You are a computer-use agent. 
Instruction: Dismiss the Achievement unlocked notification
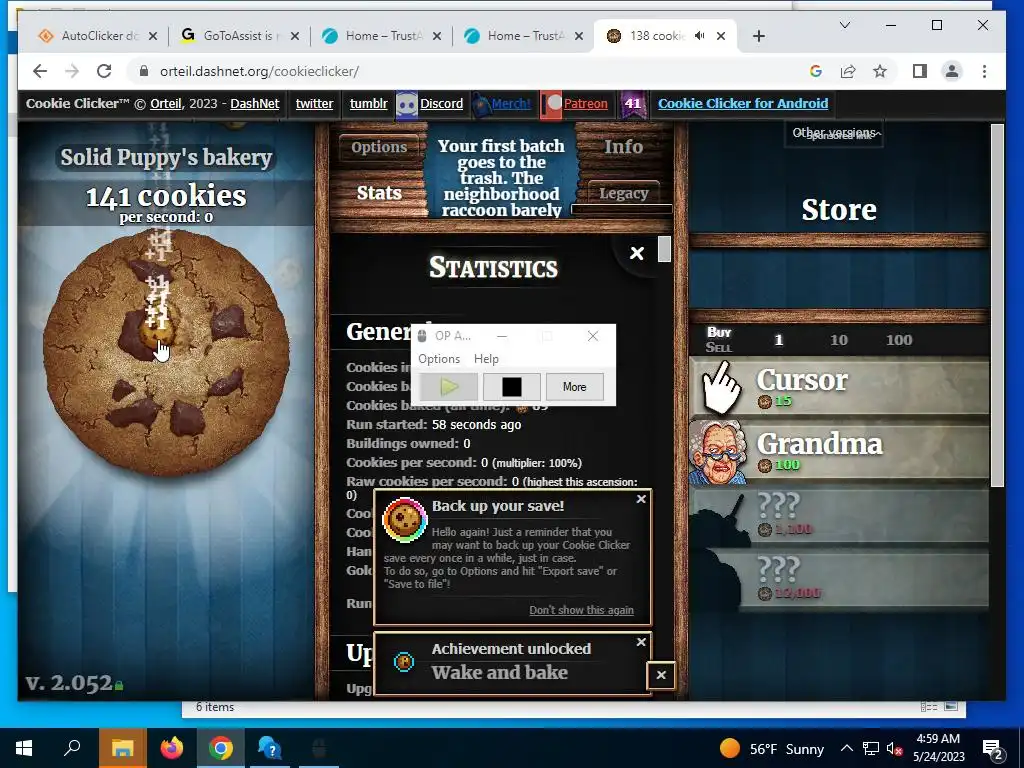click(x=641, y=642)
